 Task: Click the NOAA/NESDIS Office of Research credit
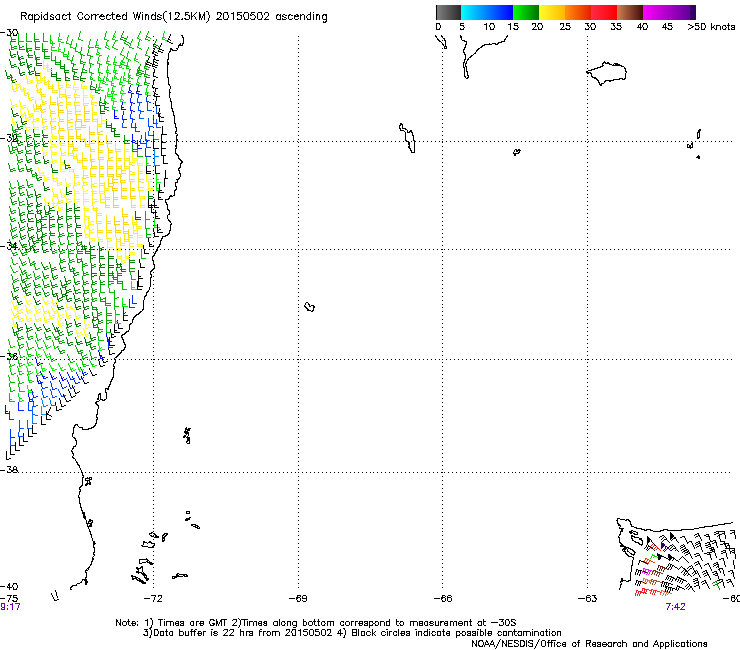click(589, 644)
